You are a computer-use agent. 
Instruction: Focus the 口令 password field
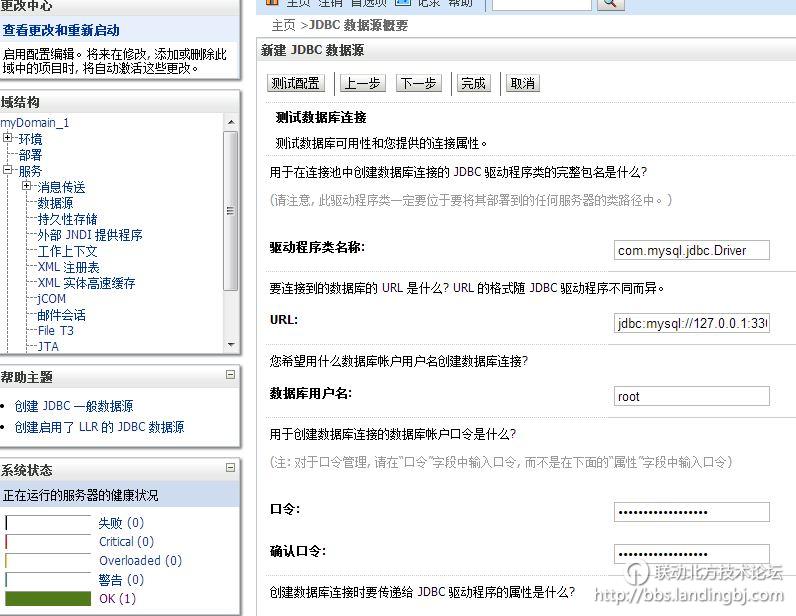tap(691, 512)
